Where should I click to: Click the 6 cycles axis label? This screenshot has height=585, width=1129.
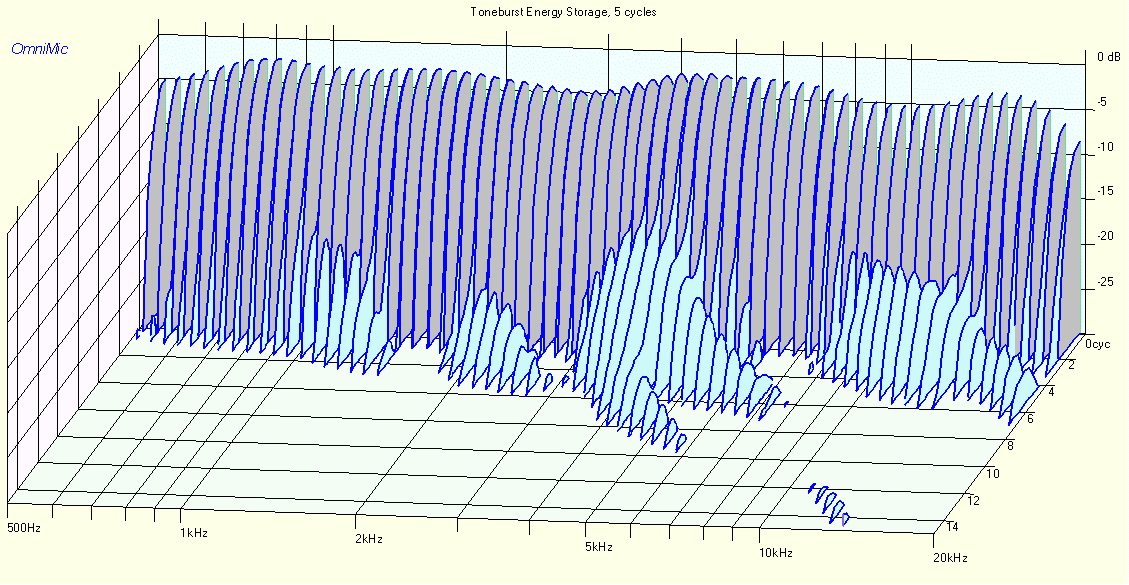click(1030, 419)
